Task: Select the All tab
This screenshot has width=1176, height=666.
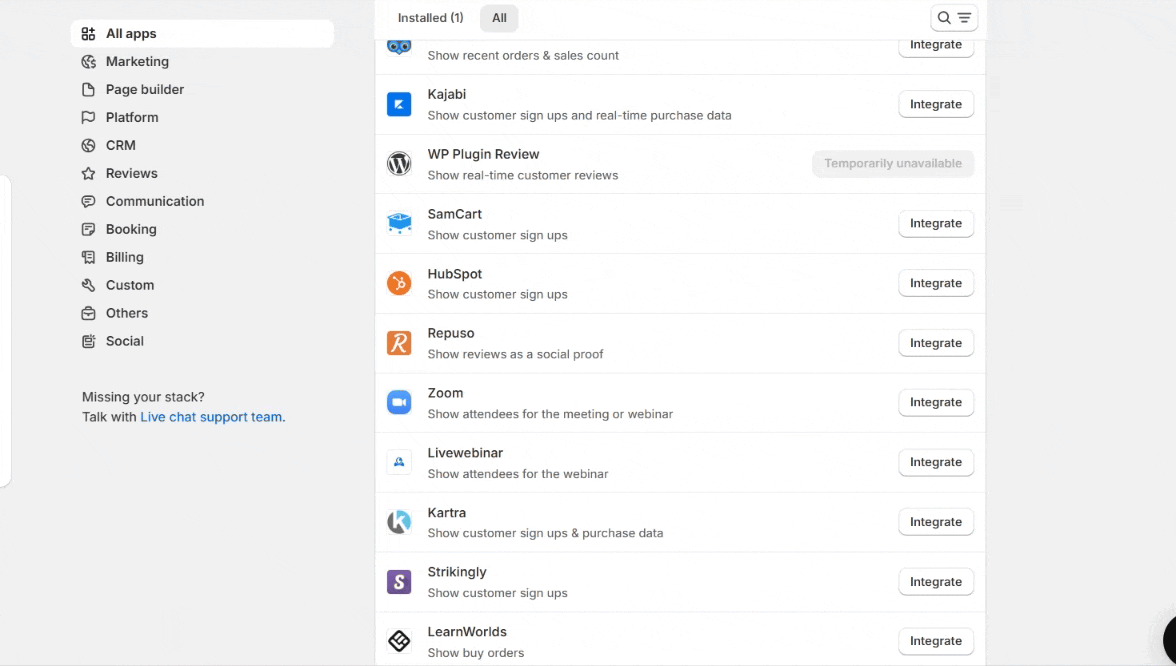Action: [499, 18]
